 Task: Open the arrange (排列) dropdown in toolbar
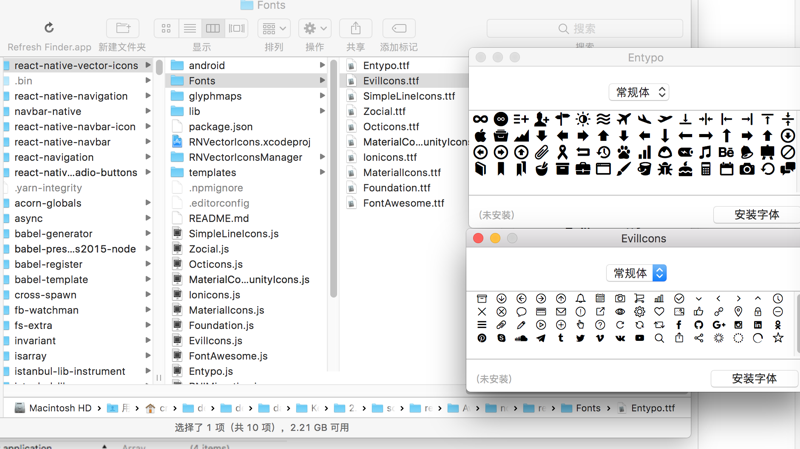coord(274,29)
